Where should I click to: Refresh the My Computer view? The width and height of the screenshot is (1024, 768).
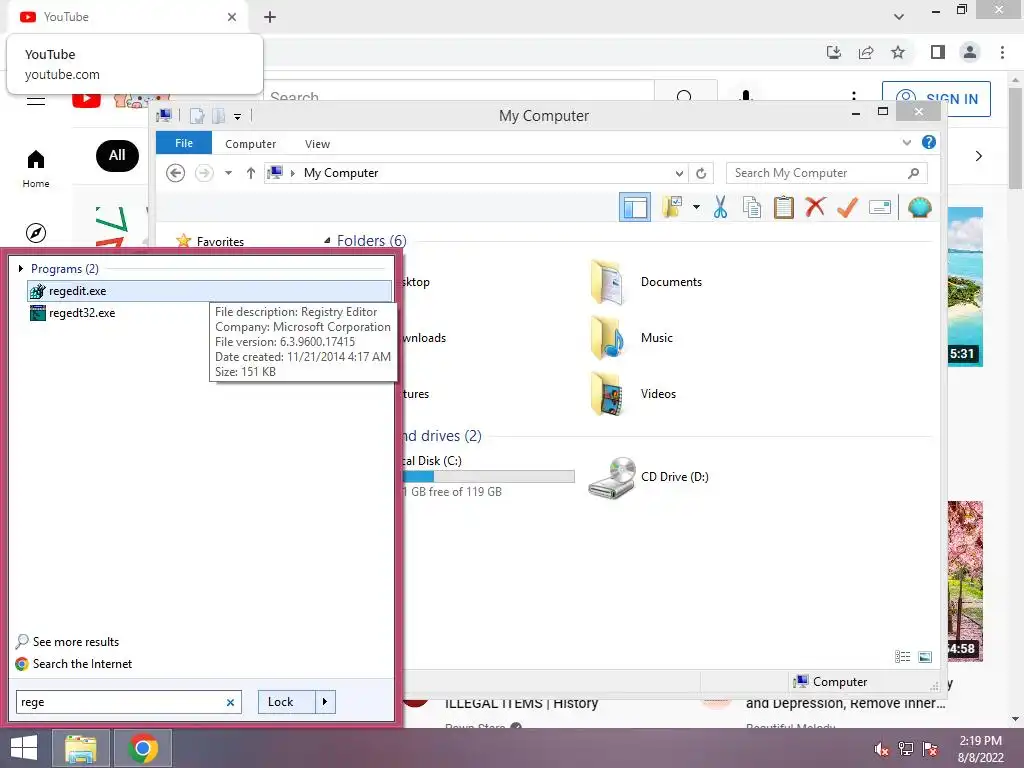click(x=701, y=173)
